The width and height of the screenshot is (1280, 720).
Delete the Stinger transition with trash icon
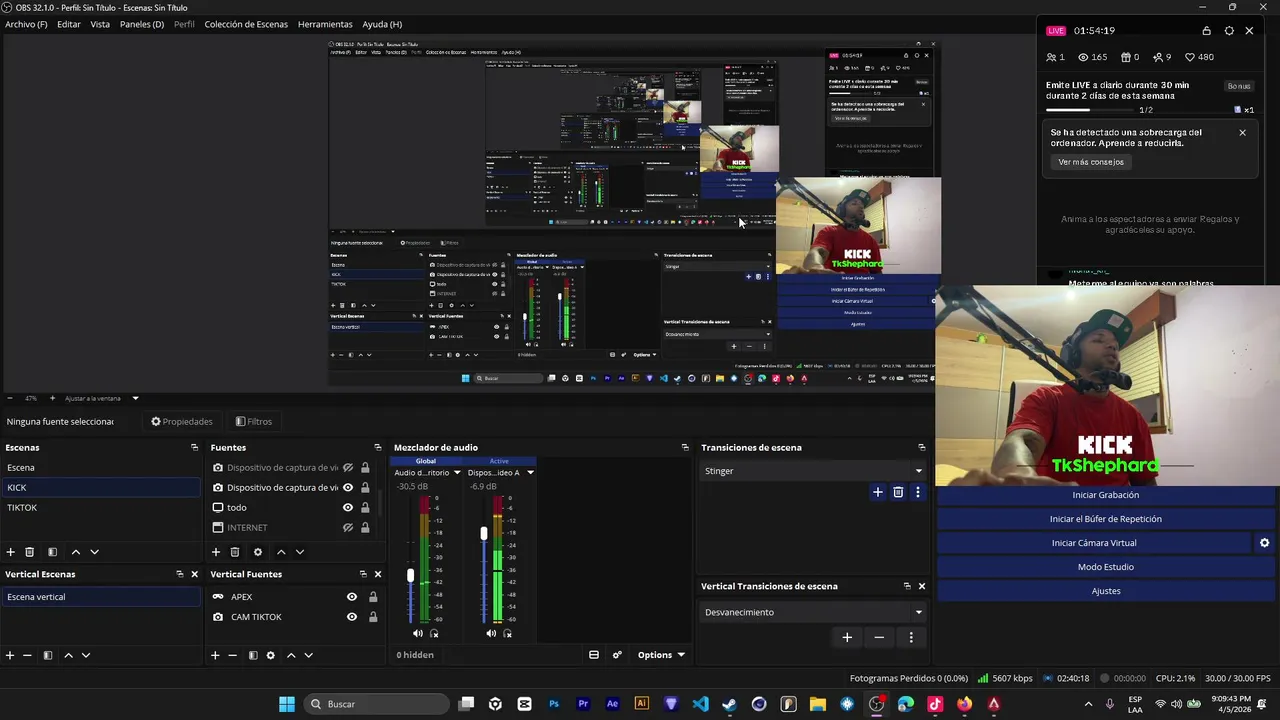click(898, 492)
